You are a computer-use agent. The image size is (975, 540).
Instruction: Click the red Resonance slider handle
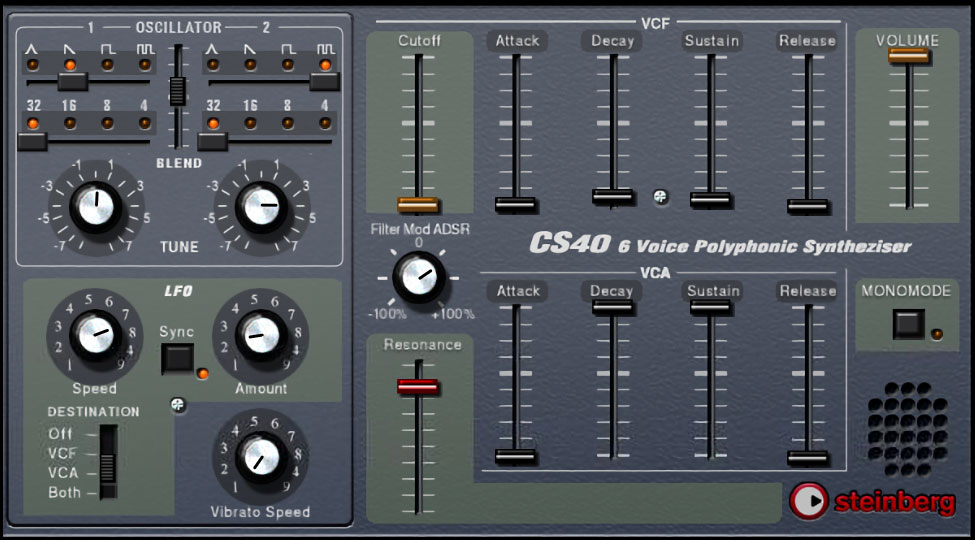(x=418, y=387)
